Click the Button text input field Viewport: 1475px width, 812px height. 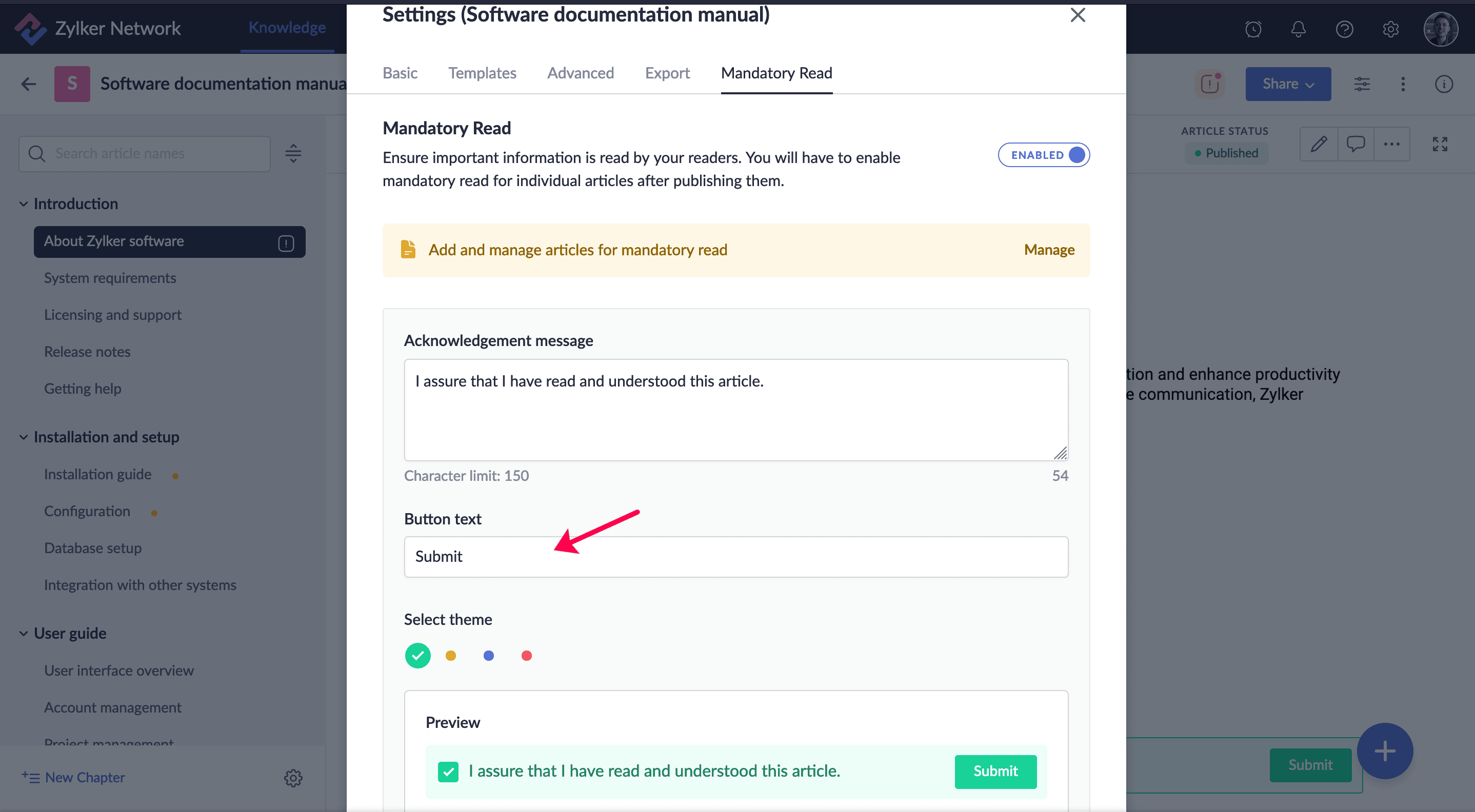(x=736, y=556)
